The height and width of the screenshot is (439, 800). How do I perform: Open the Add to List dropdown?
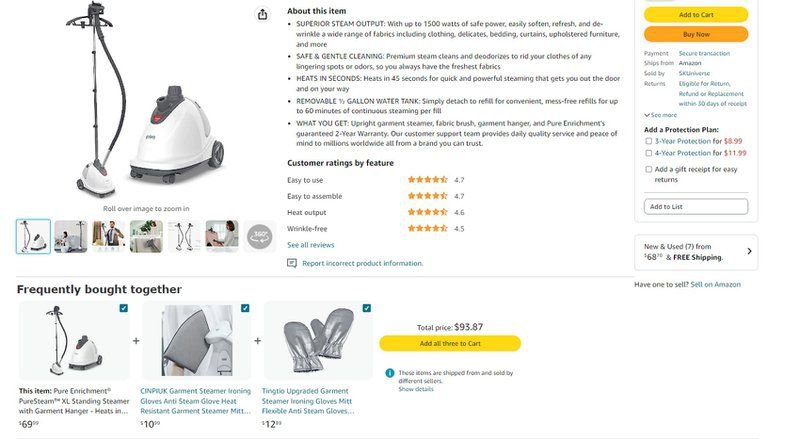click(696, 206)
